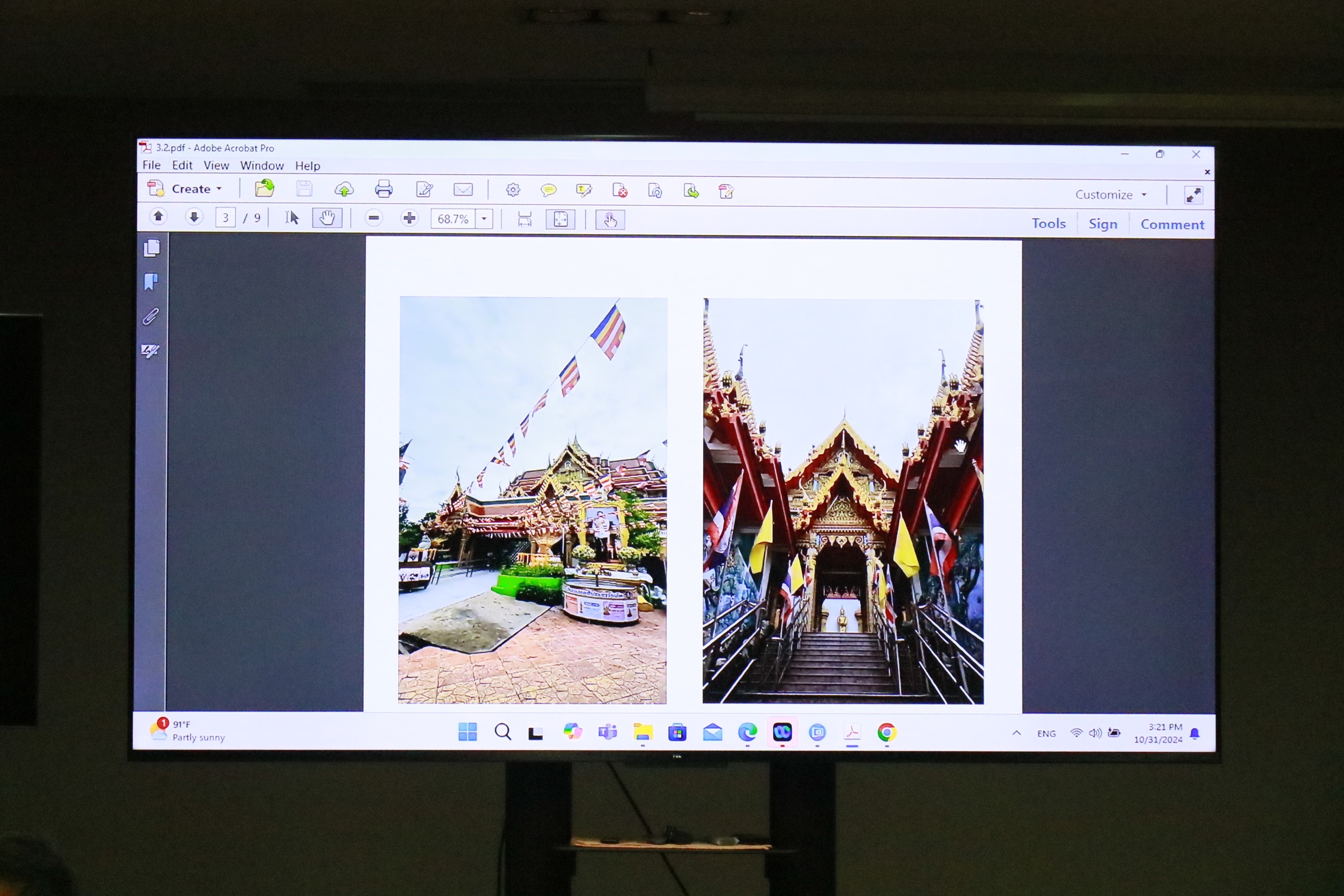Image resolution: width=1344 pixels, height=896 pixels.
Task: Show hidden system tray icons chevron
Action: point(1017,733)
